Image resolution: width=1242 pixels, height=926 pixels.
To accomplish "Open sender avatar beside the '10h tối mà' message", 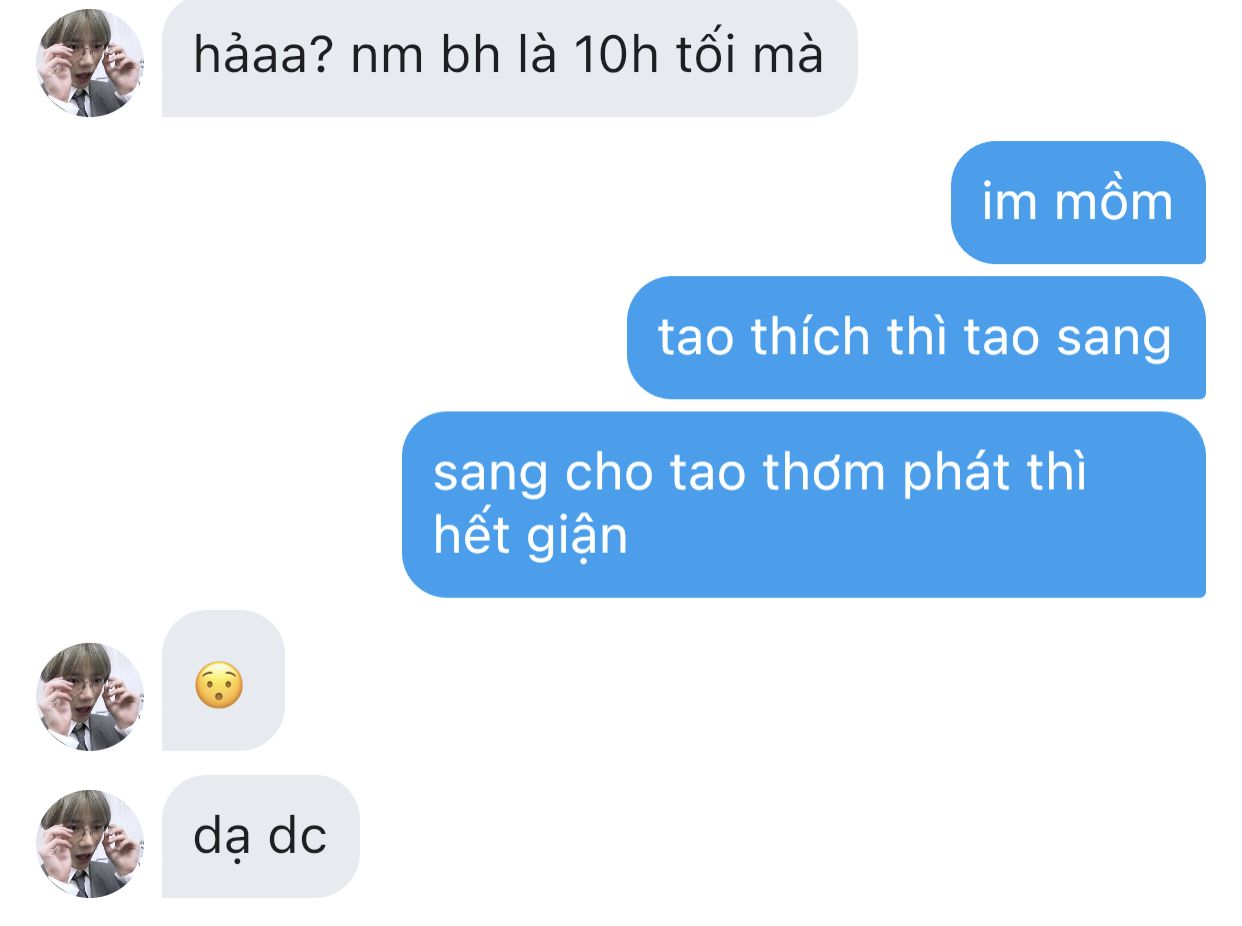I will pyautogui.click(x=90, y=63).
